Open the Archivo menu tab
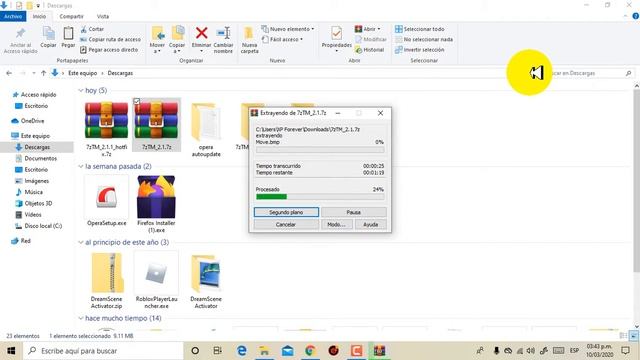The width and height of the screenshot is (640, 360). tap(13, 16)
